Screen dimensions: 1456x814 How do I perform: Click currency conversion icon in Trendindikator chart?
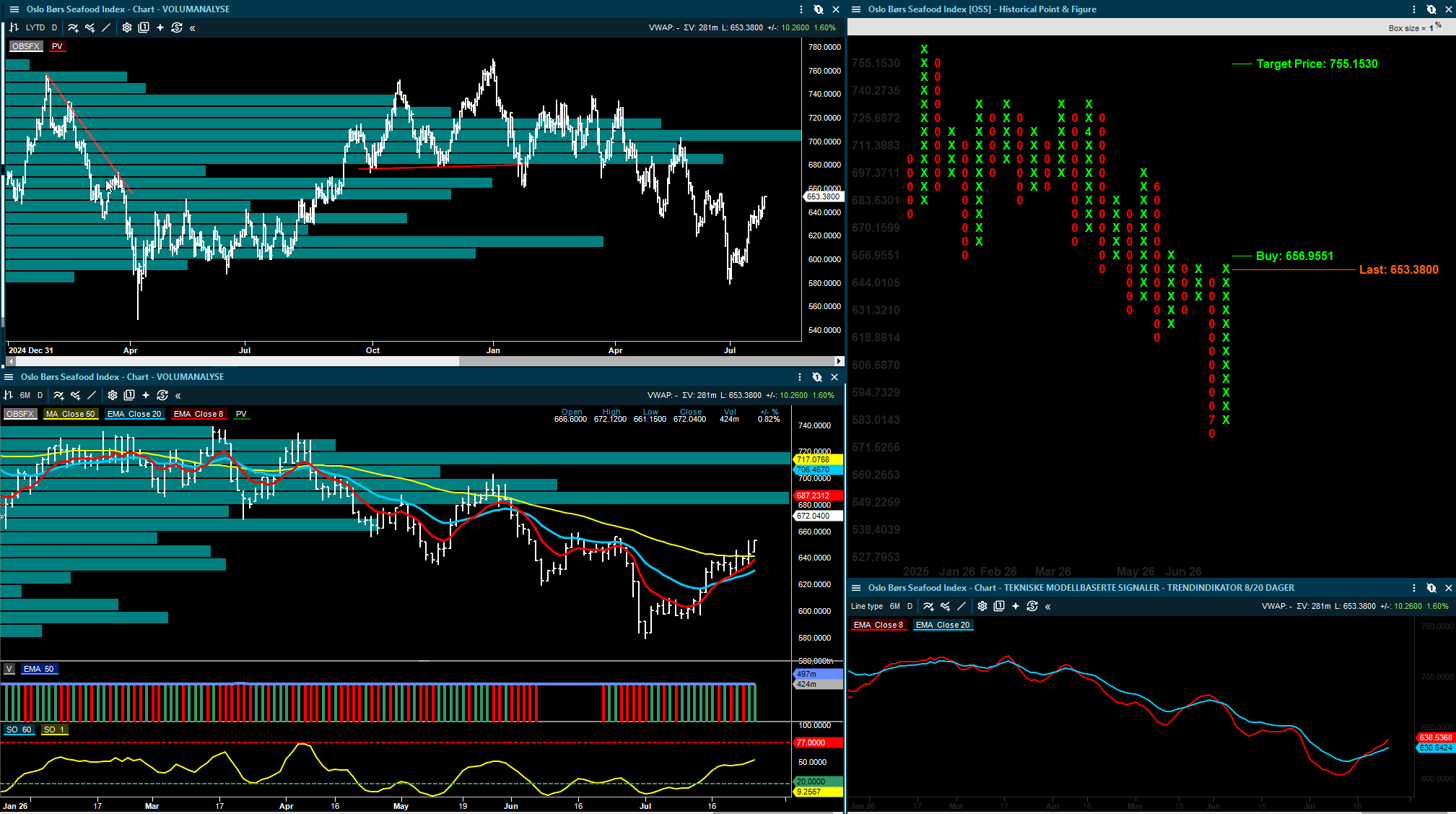pos(1032,606)
